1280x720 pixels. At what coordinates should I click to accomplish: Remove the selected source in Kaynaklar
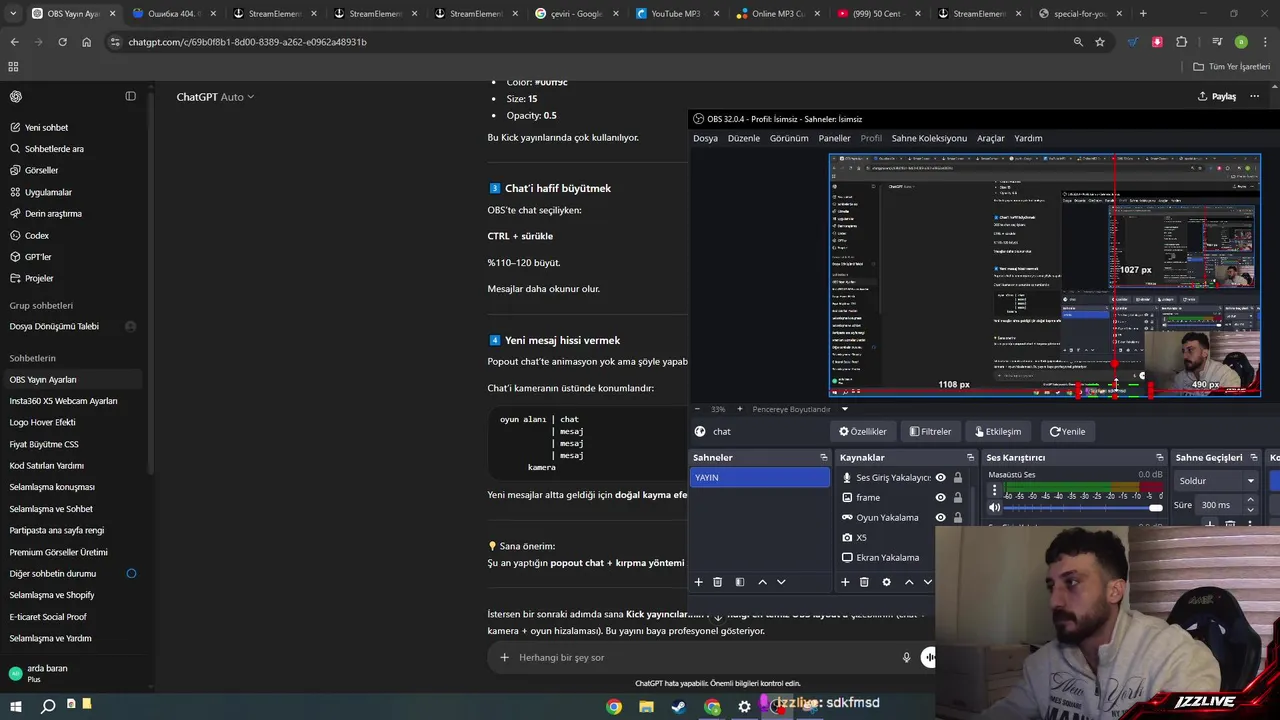[x=864, y=582]
